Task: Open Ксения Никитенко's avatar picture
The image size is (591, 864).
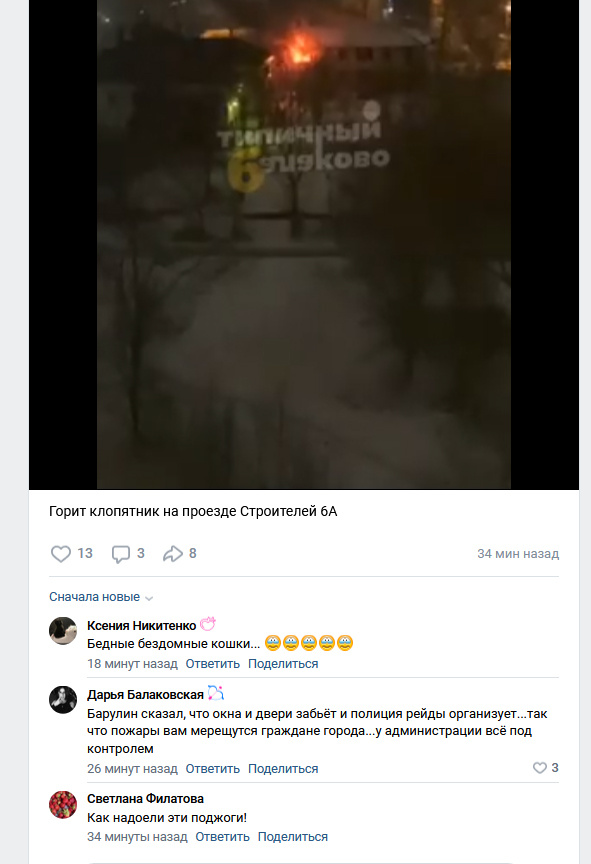Action: (x=63, y=630)
